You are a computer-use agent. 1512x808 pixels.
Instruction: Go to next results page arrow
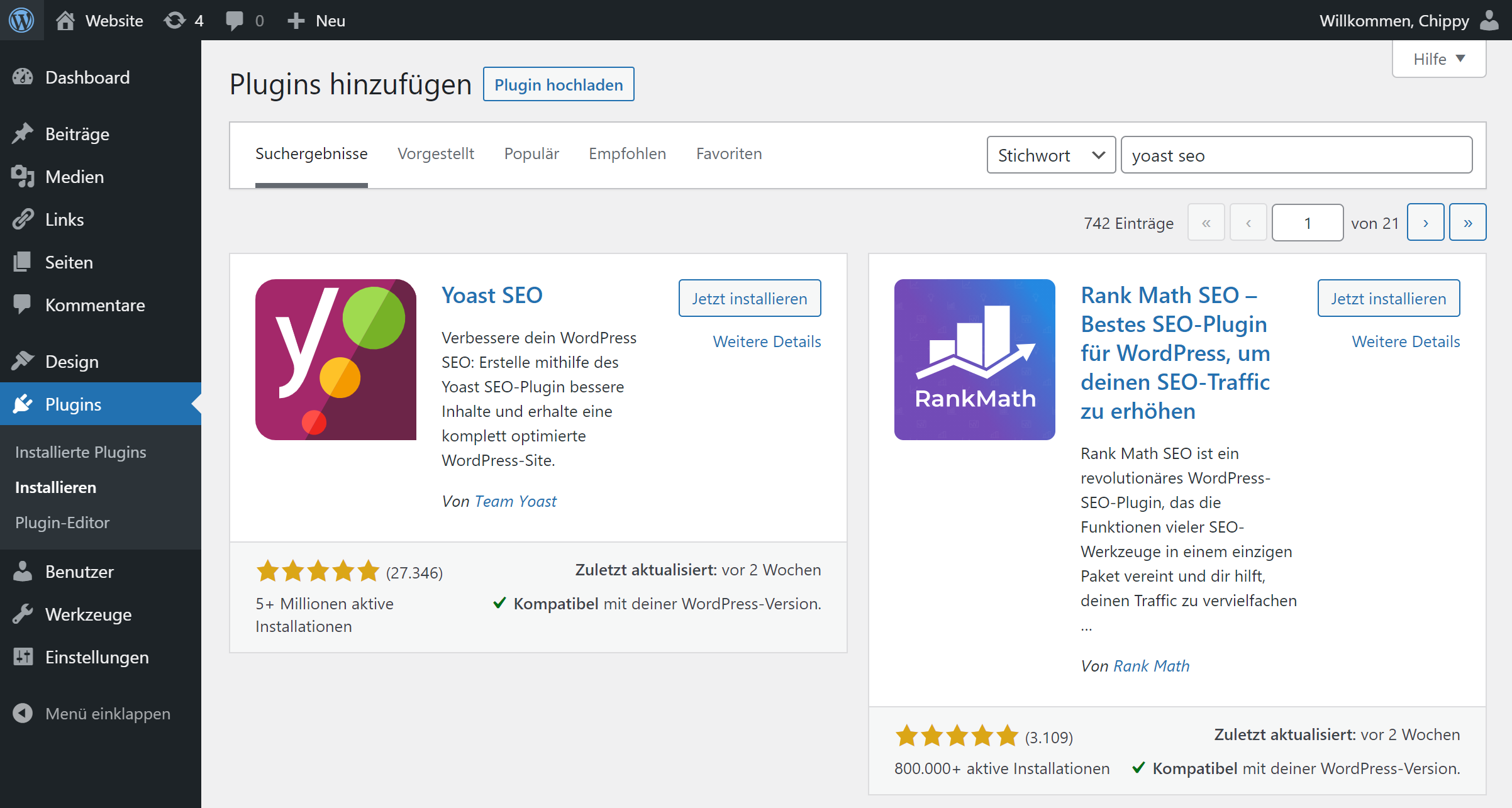pos(1425,223)
